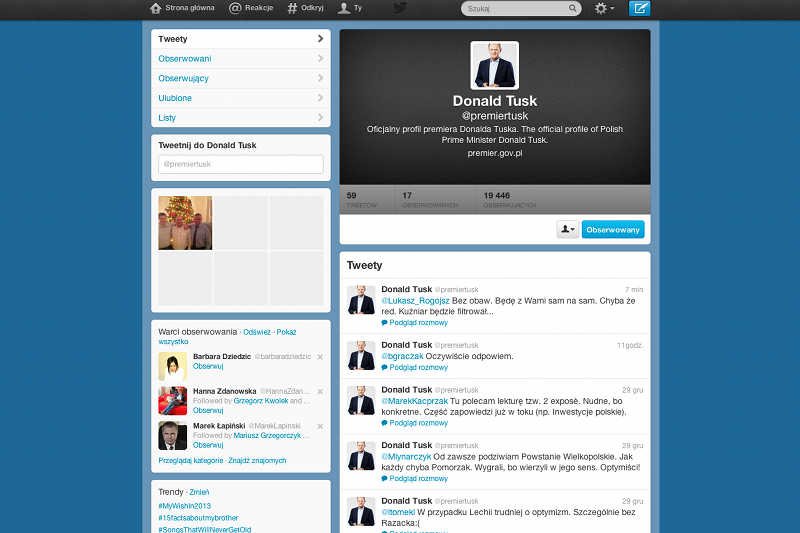Toggle the Obserwowany follow button
The height and width of the screenshot is (533, 800).
[613, 230]
